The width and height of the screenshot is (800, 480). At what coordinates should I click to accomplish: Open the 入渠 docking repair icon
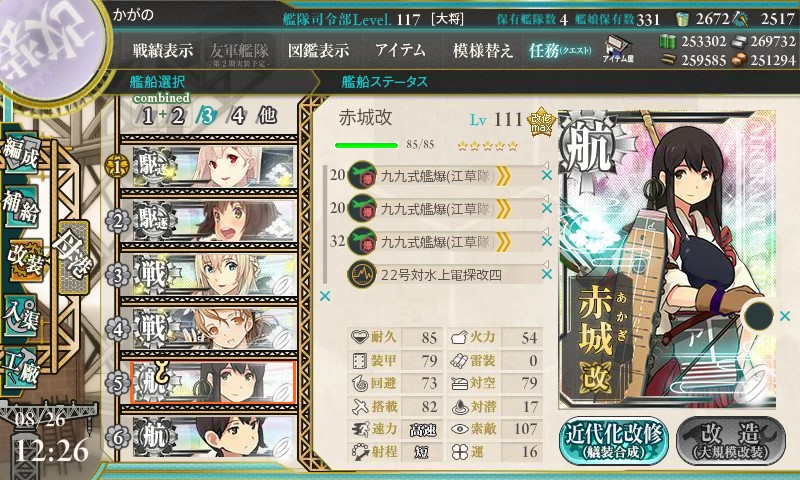(21, 315)
